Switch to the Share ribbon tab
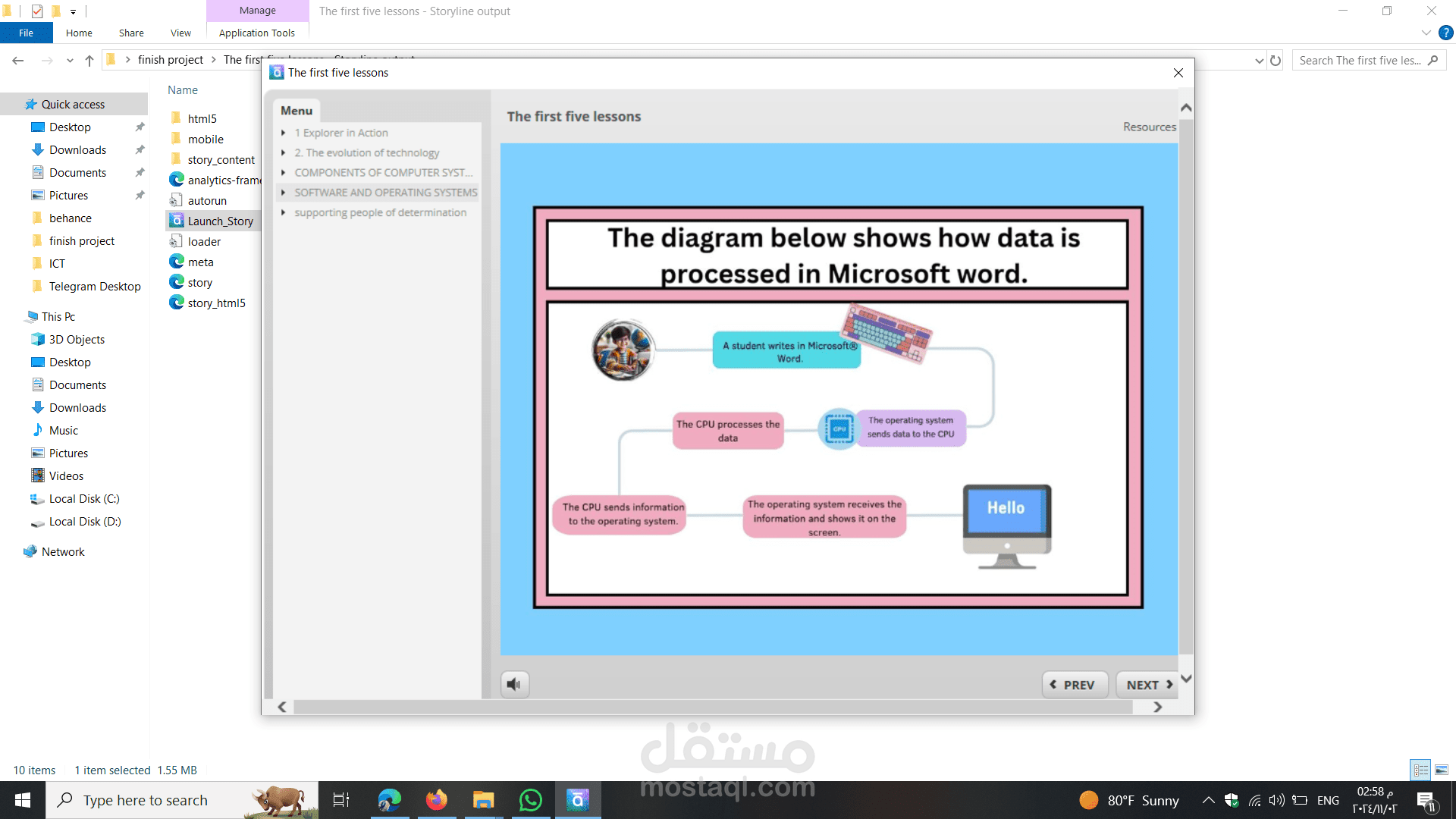The height and width of the screenshot is (819, 1456). pyautogui.click(x=131, y=33)
